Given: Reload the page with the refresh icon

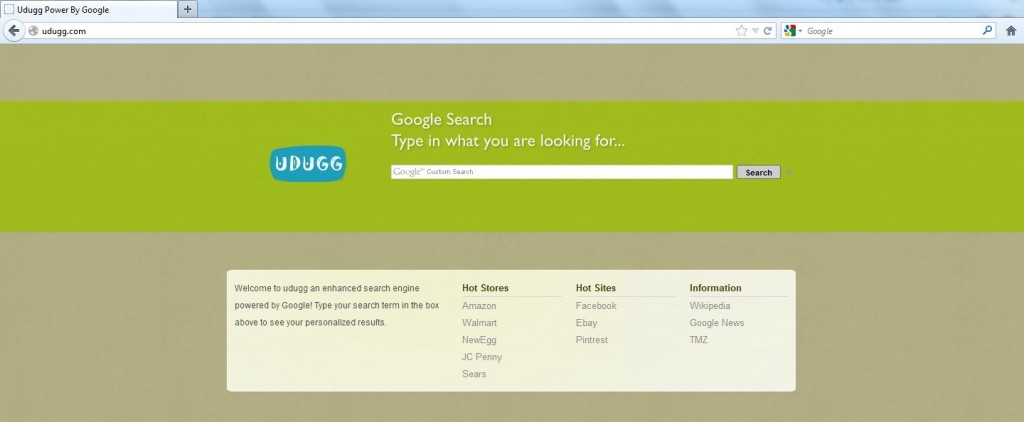Looking at the screenshot, I should pyautogui.click(x=768, y=31).
